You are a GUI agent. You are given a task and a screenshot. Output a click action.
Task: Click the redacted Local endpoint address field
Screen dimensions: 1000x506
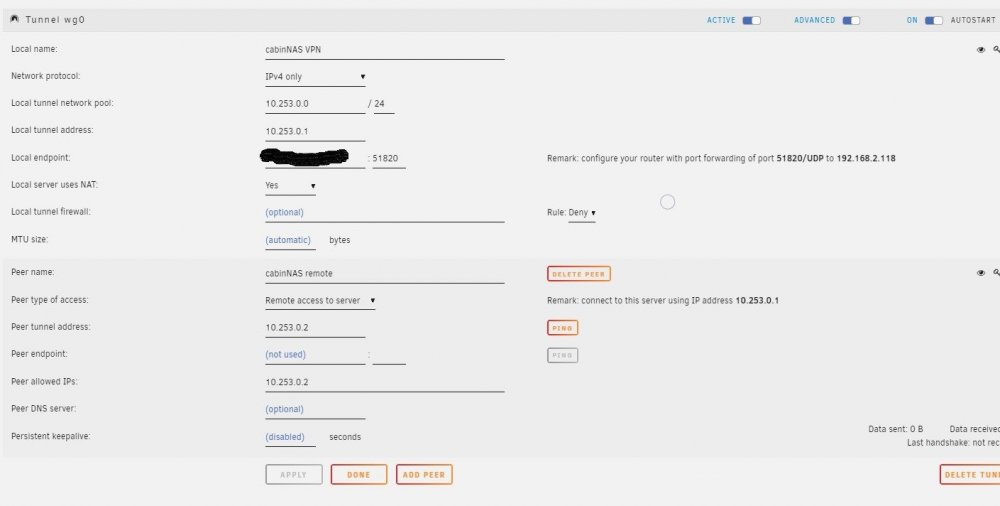[315, 158]
